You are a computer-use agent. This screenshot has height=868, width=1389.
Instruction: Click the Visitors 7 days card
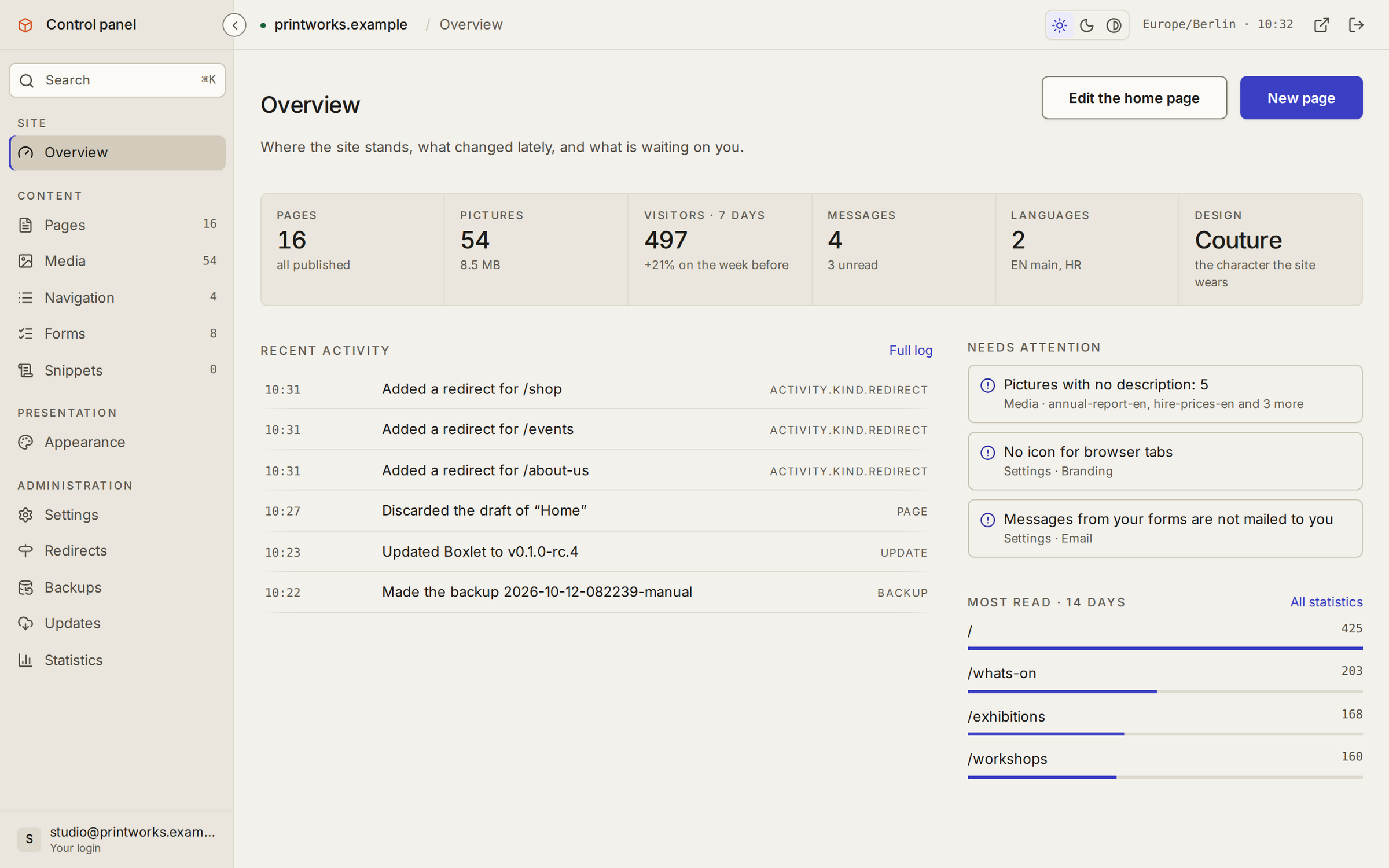pos(719,249)
